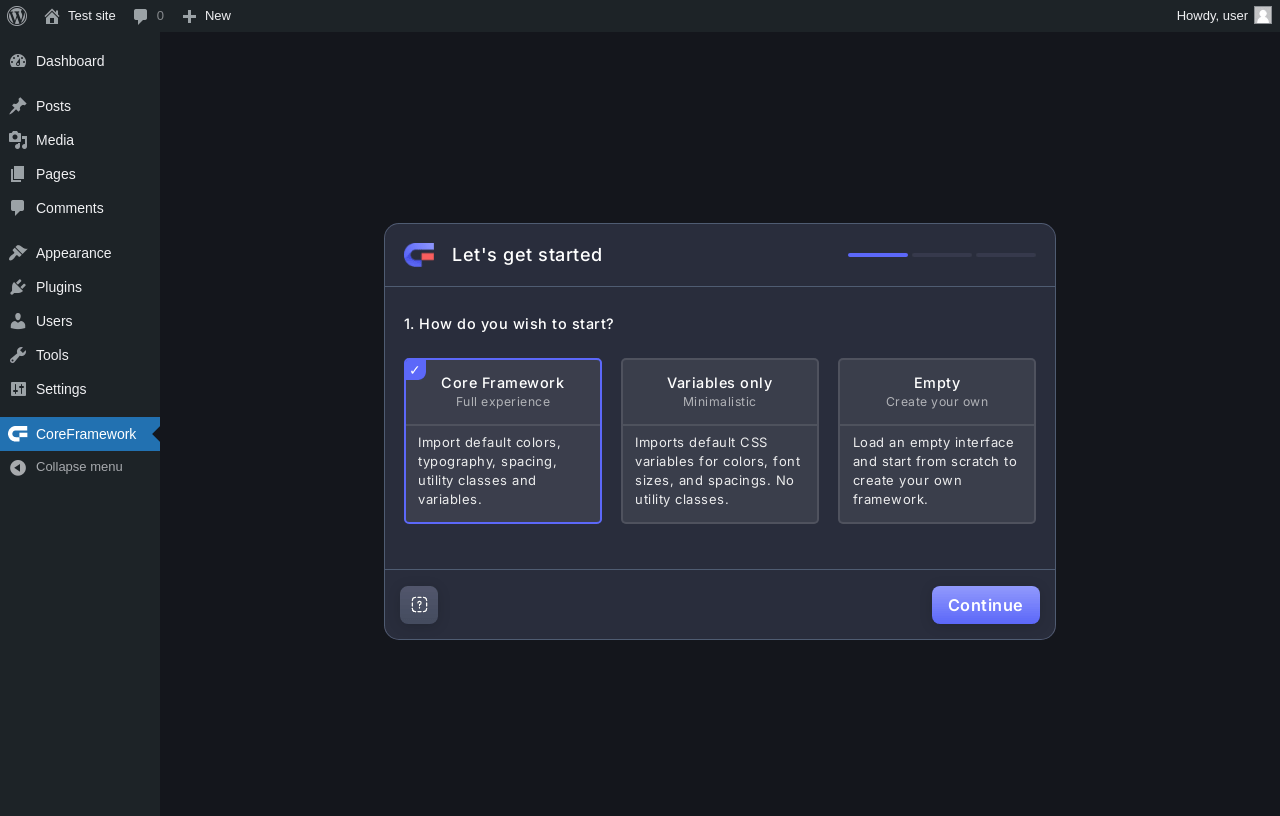Click the user avatar in the admin bar

pyautogui.click(x=1262, y=15)
